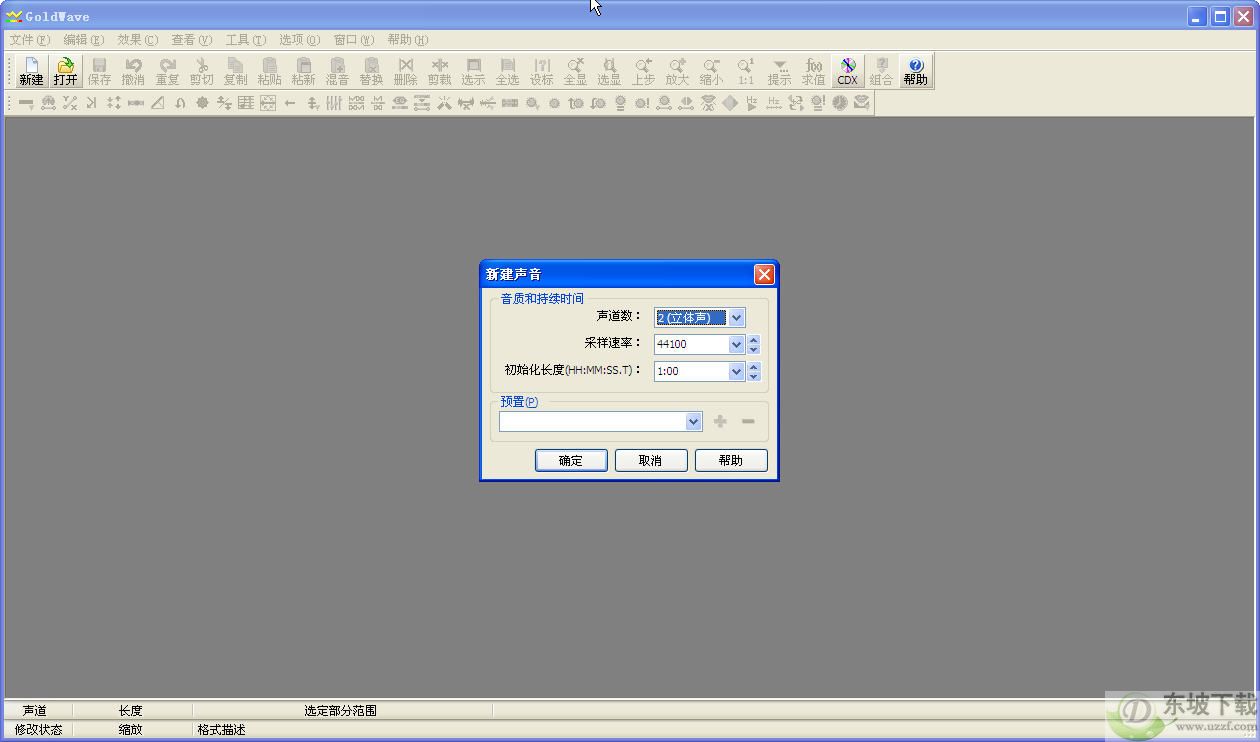Open the 帮助 (Help) menu in the menu bar
The width and height of the screenshot is (1260, 742).
point(408,40)
